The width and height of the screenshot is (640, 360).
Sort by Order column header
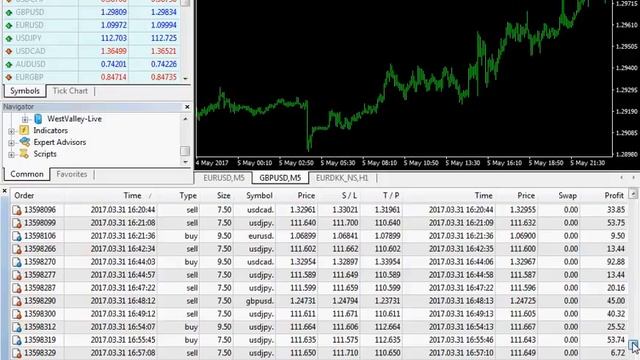[24, 196]
